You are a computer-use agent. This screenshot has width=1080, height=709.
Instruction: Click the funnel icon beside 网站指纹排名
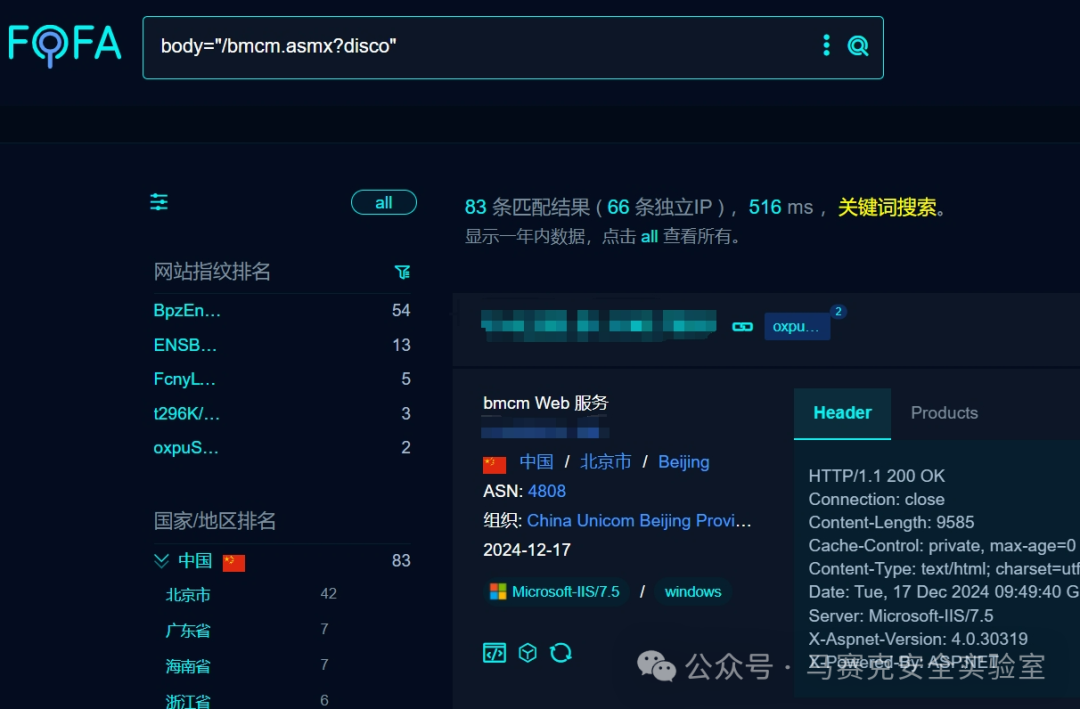402,272
